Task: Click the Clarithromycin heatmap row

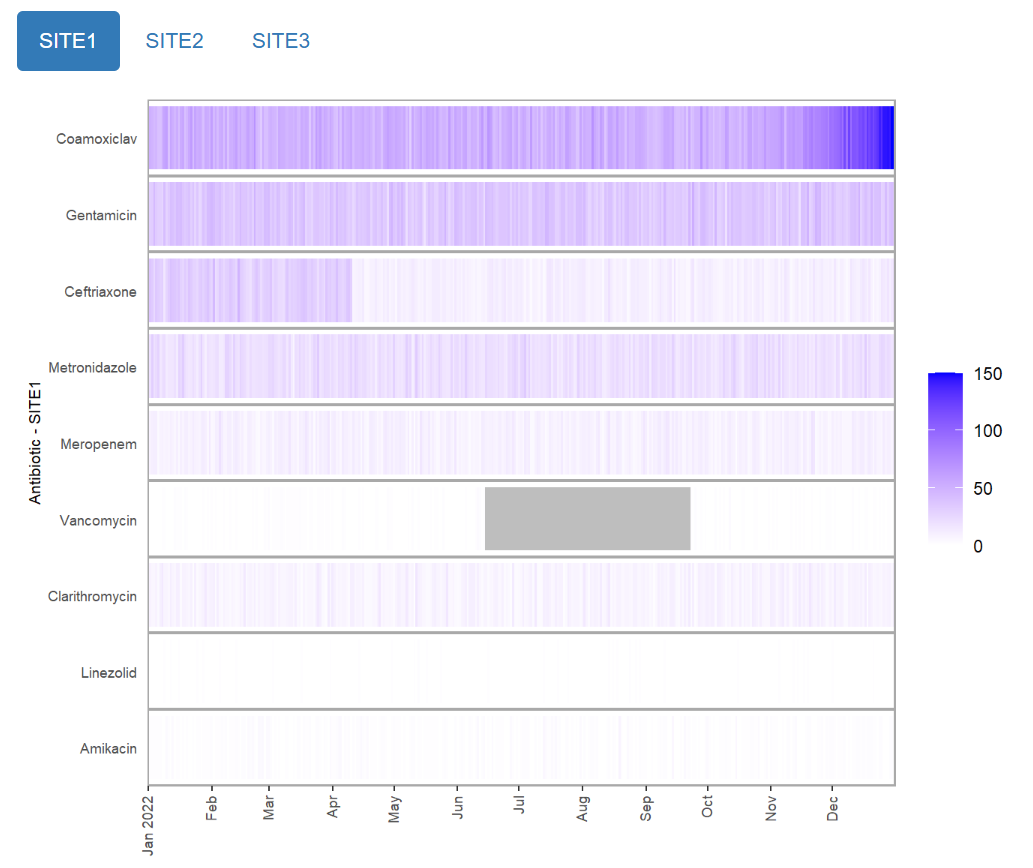Action: (x=520, y=594)
